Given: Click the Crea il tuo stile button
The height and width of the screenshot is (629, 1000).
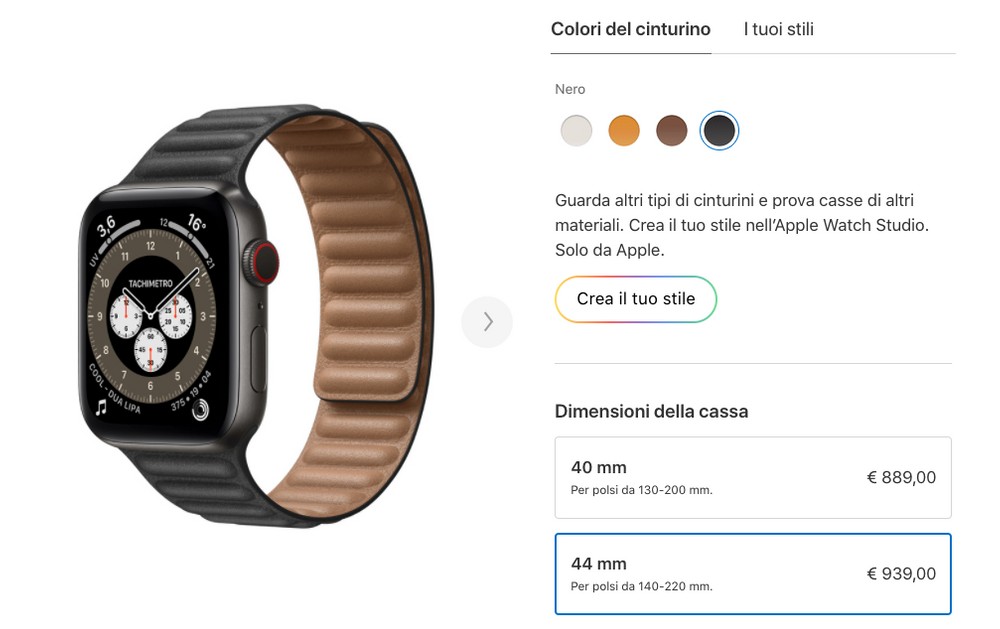Looking at the screenshot, I should pyautogui.click(x=636, y=299).
